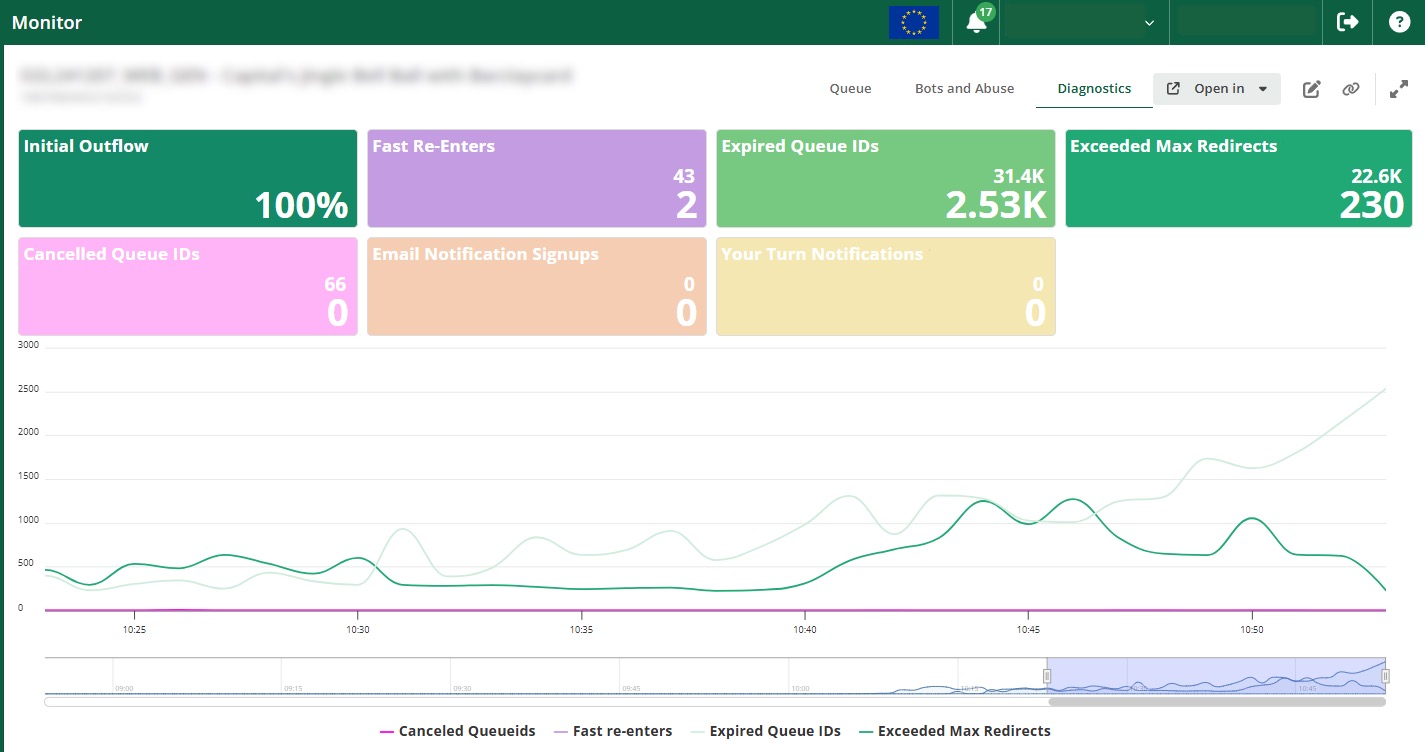Select the Expired Queue IDs tile
The height and width of the screenshot is (752, 1425).
[x=886, y=178]
